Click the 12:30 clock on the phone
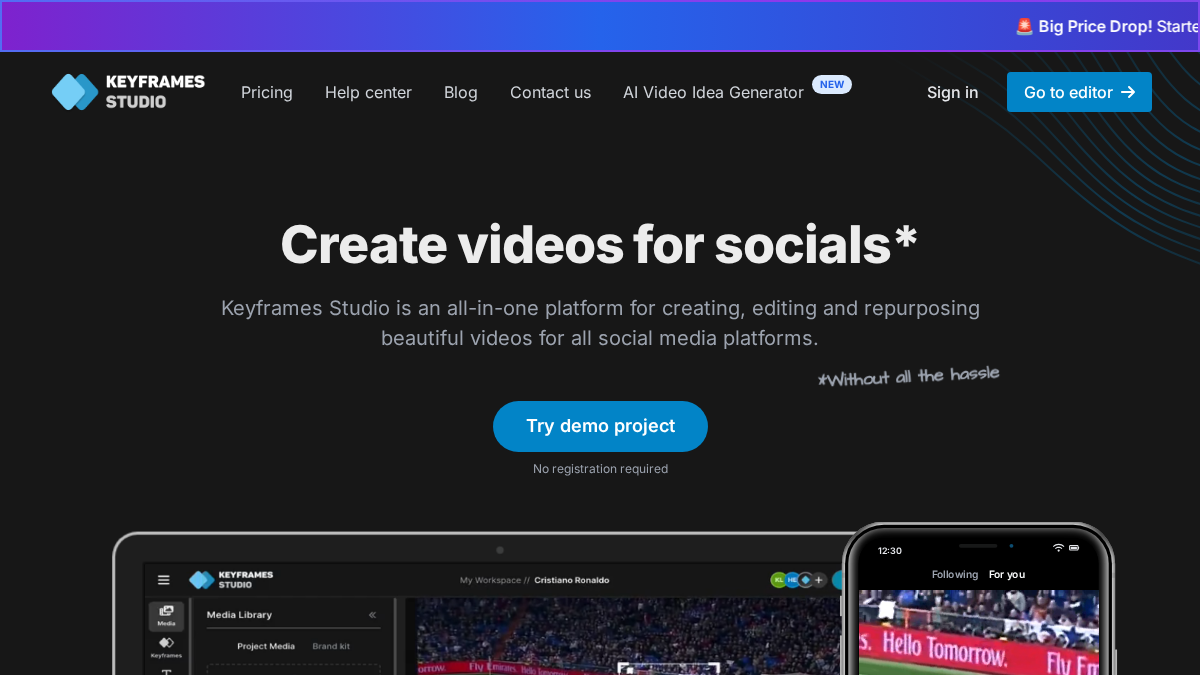 tap(890, 551)
